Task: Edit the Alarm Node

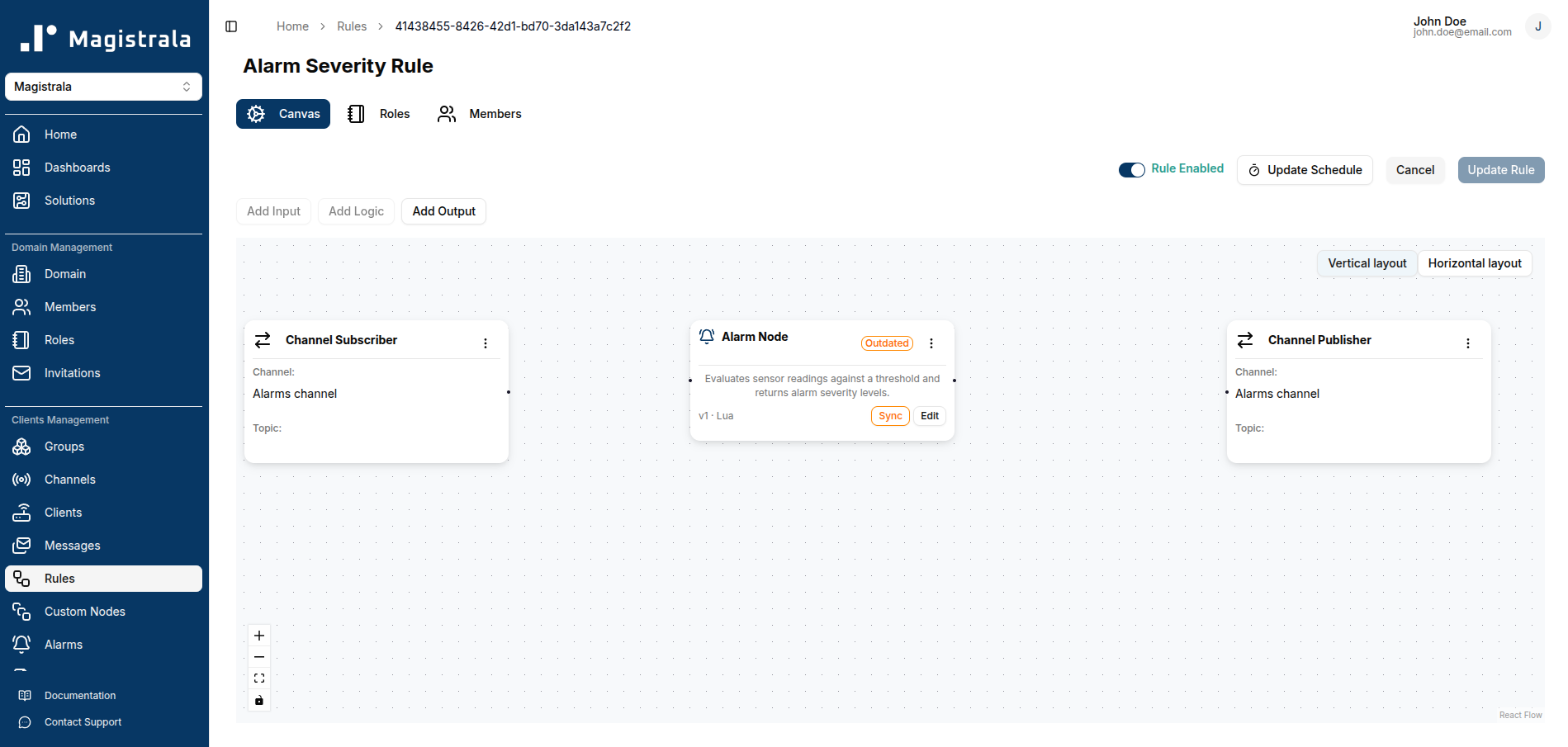Action: click(x=930, y=416)
